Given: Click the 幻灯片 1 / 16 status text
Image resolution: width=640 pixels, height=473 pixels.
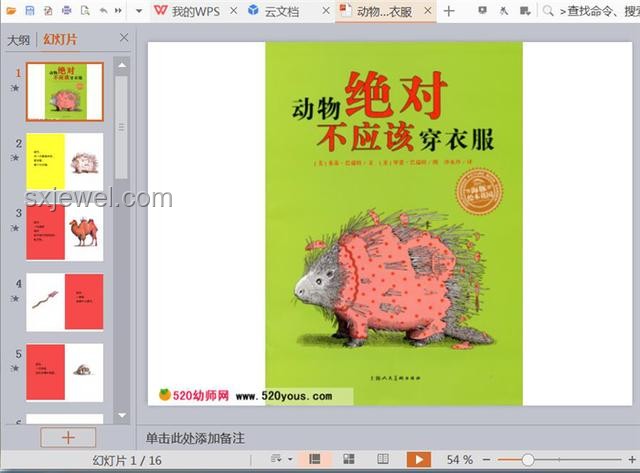Looking at the screenshot, I should [127, 460].
